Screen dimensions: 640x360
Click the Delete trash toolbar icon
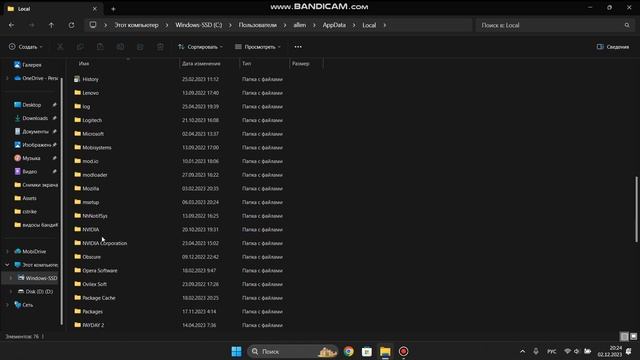point(160,47)
